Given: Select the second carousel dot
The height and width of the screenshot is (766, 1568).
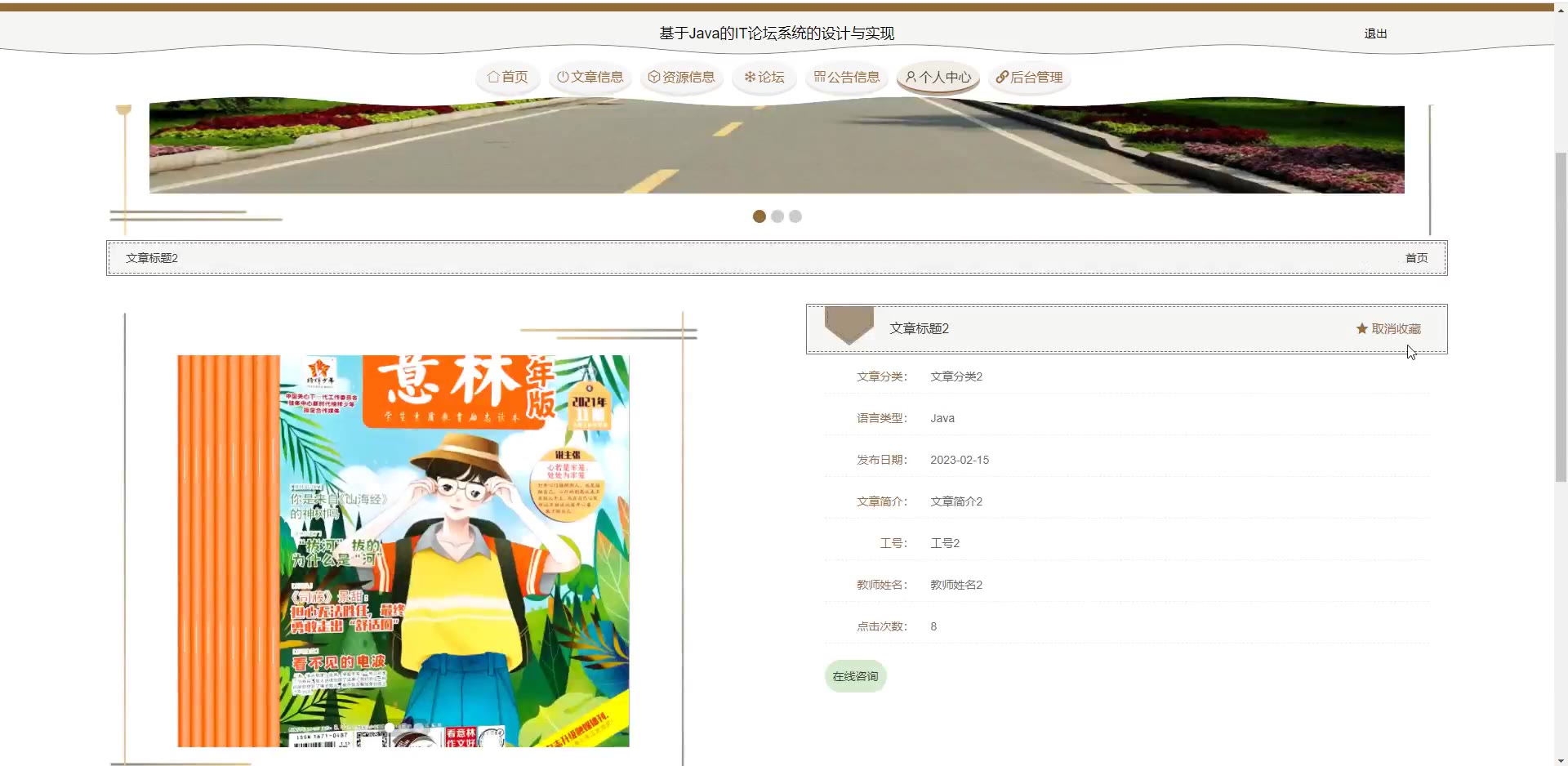Looking at the screenshot, I should pyautogui.click(x=777, y=216).
